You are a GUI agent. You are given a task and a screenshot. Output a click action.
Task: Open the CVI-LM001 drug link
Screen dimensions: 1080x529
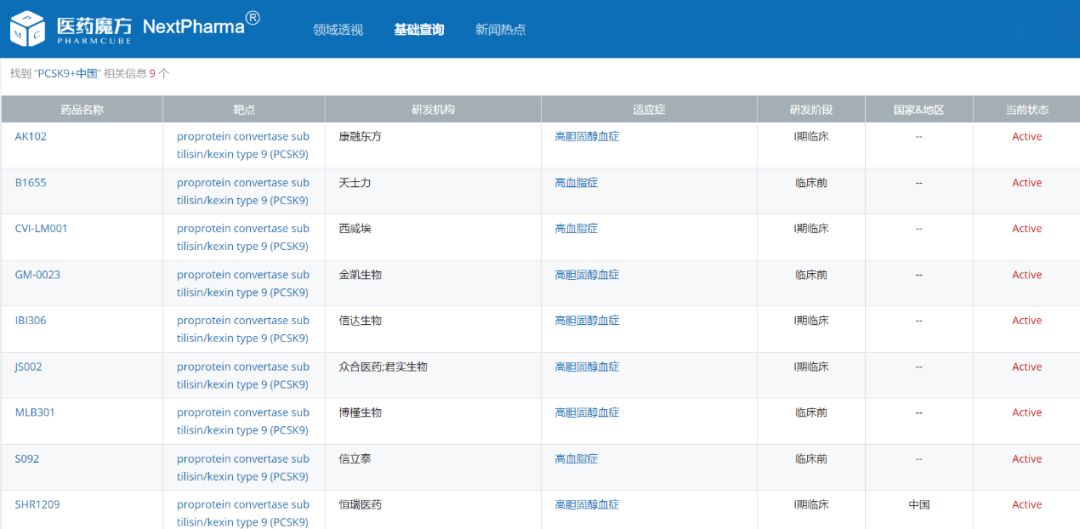point(41,228)
